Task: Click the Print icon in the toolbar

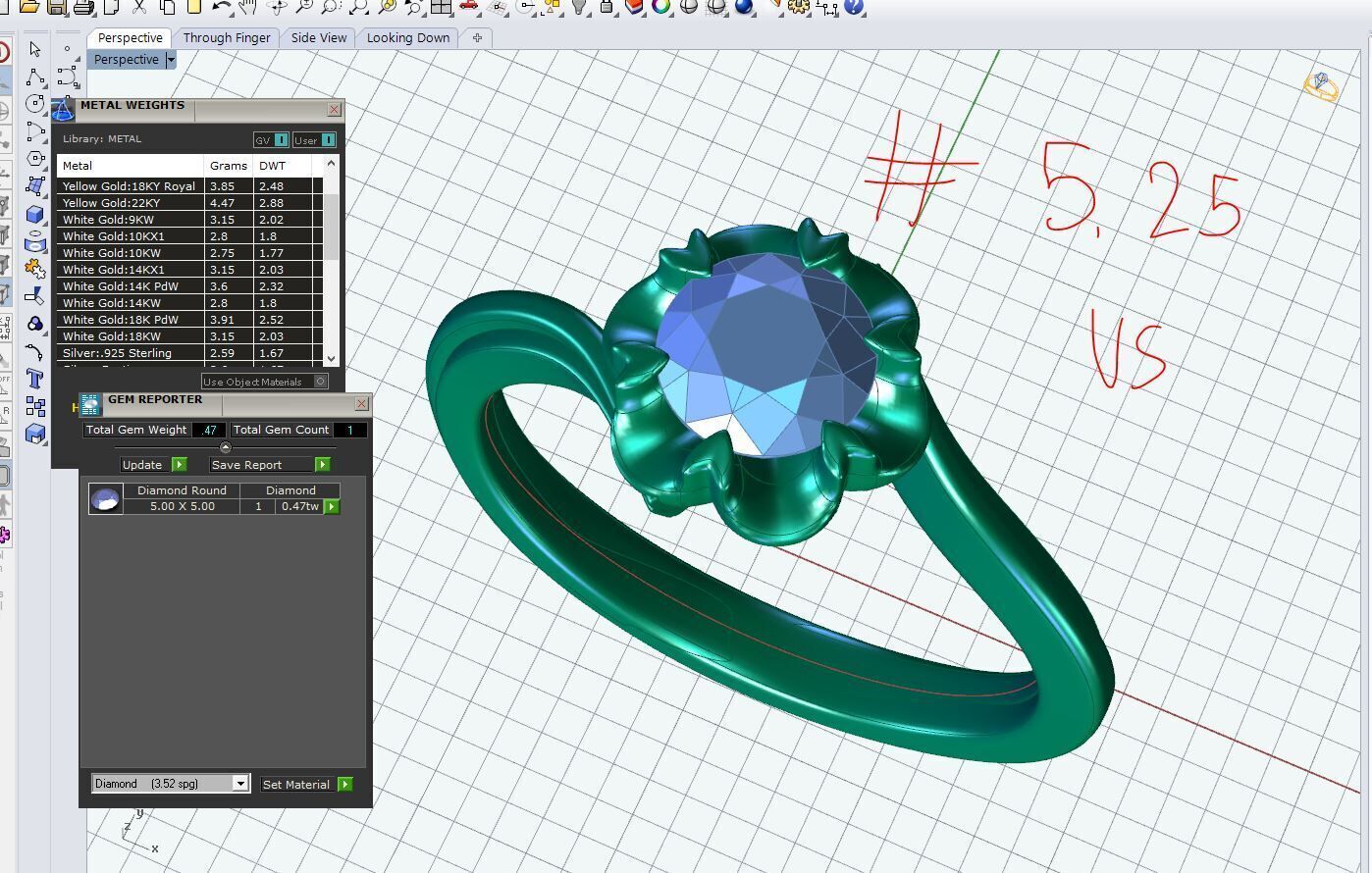Action: coord(84,8)
